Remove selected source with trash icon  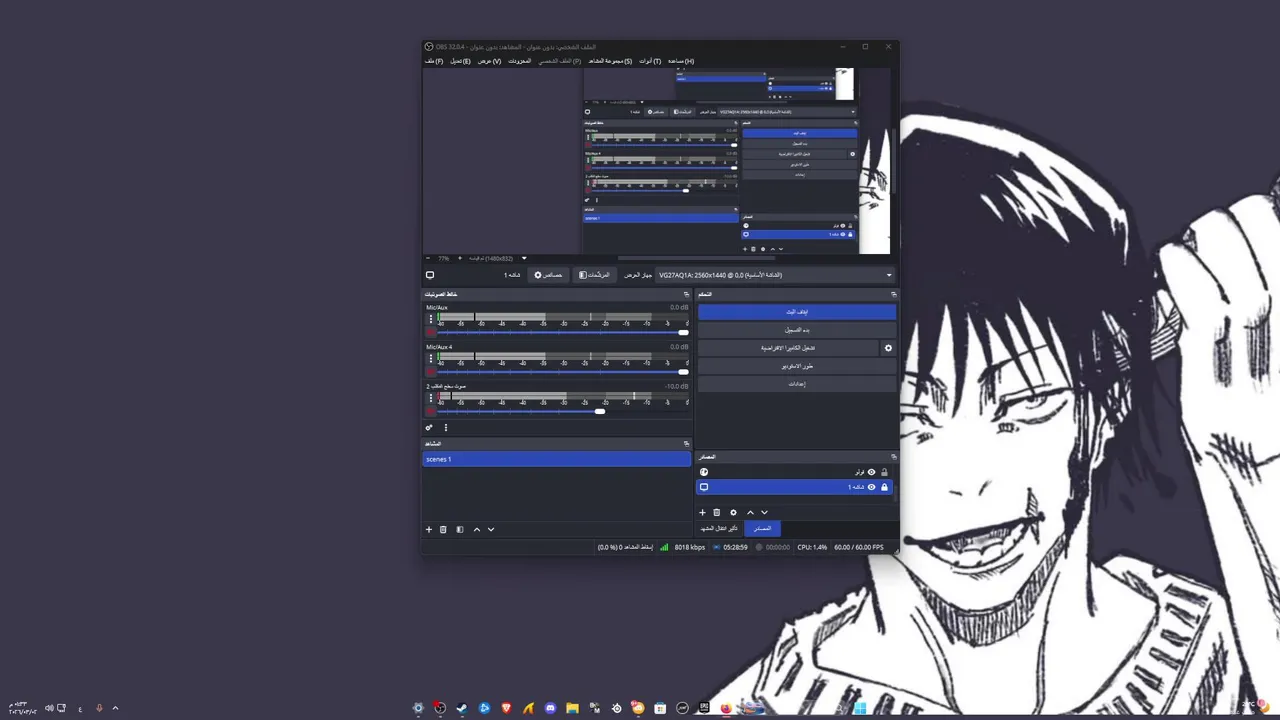[x=717, y=513]
